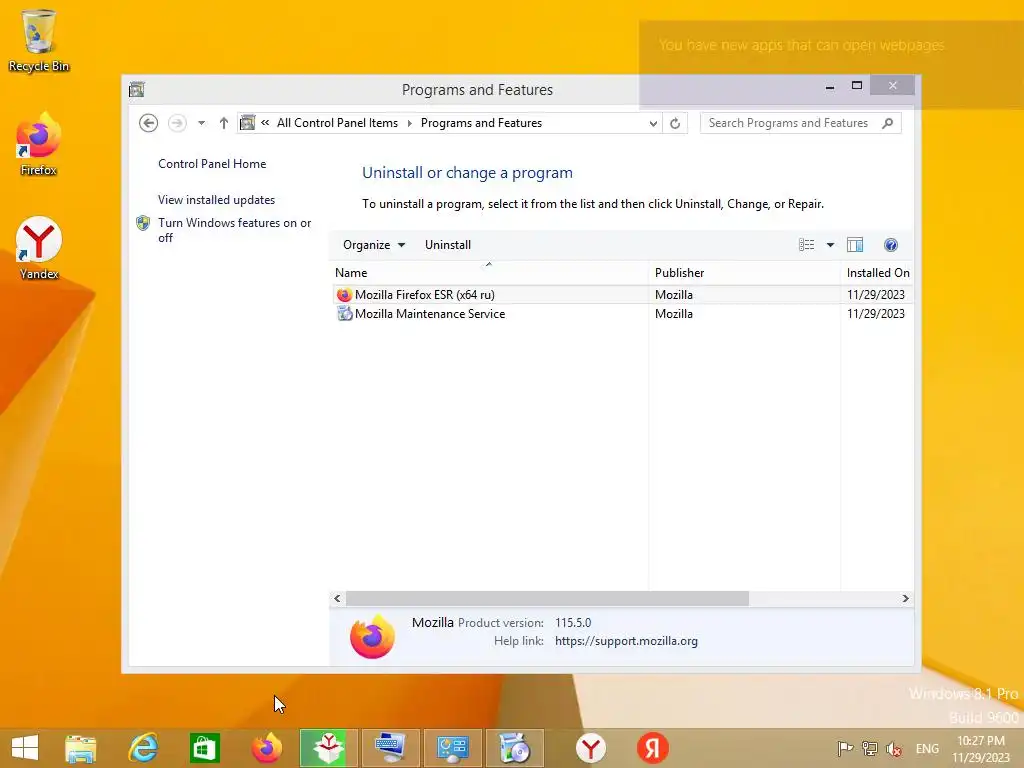Click the All Control Panel Items breadcrumb
Image resolution: width=1024 pixels, height=768 pixels.
pos(337,123)
